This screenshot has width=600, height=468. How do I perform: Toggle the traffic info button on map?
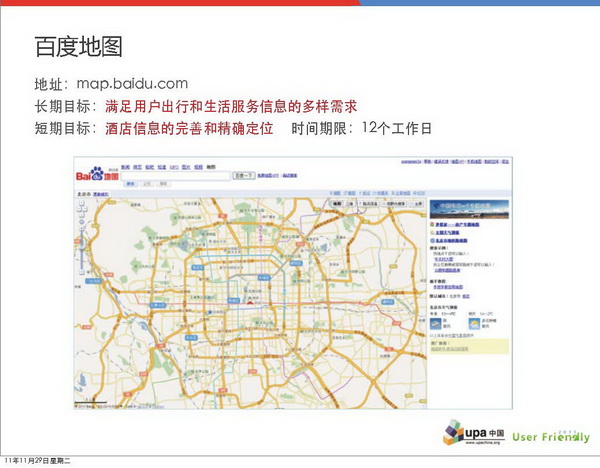click(368, 204)
